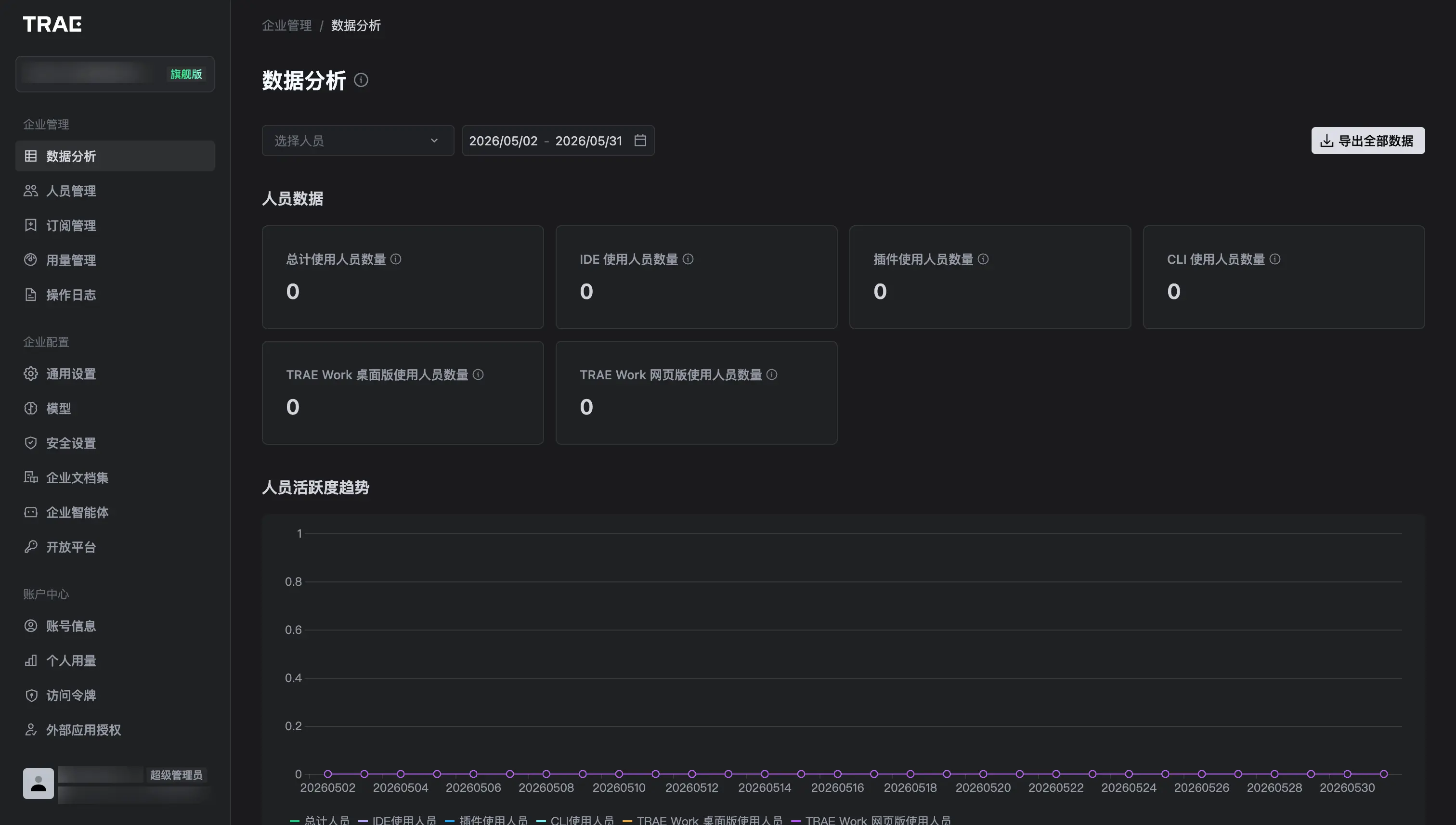Image resolution: width=1456 pixels, height=825 pixels.
Task: Toggle CLI使用人员 legend entry
Action: (575, 820)
